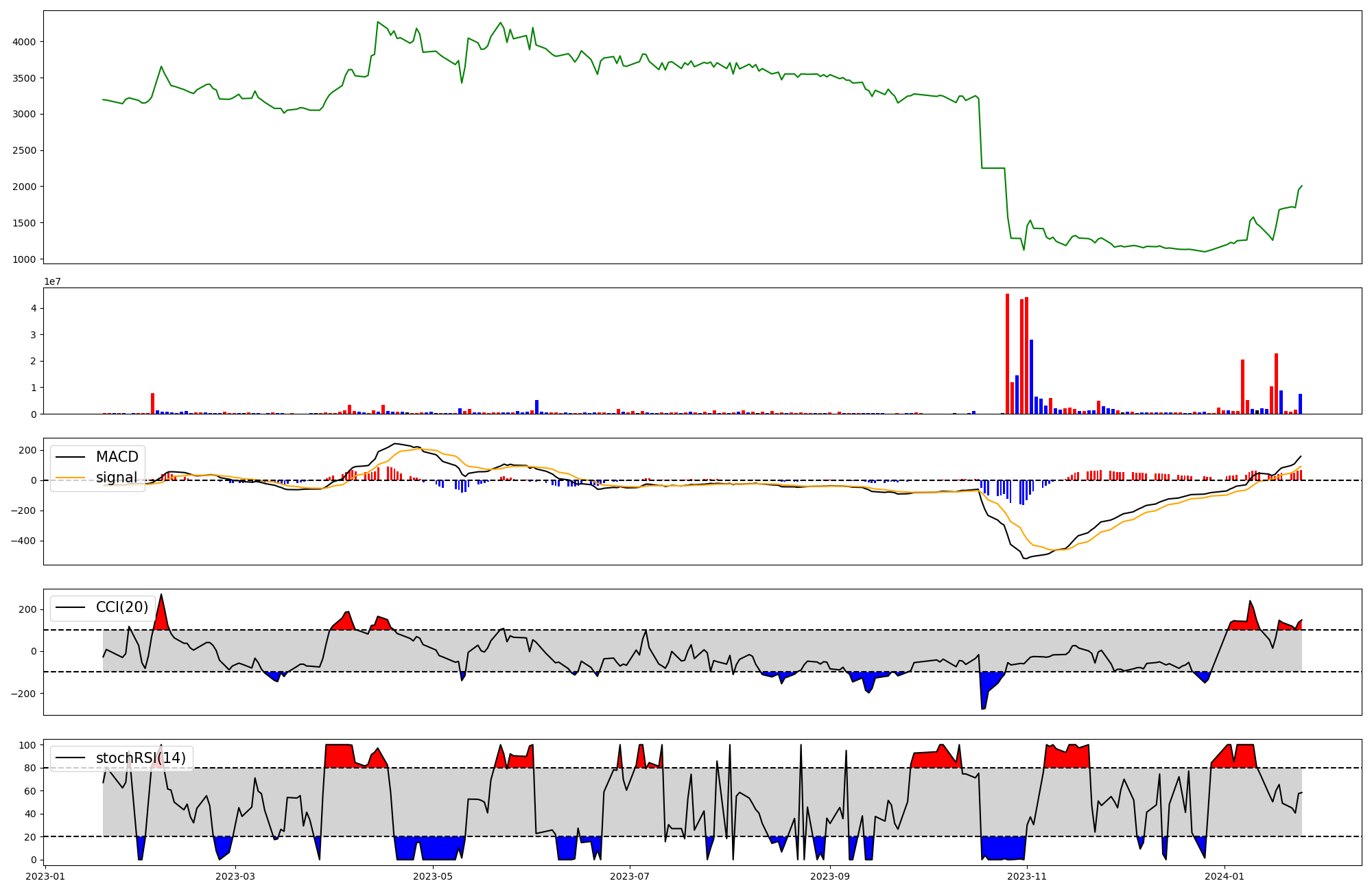Click the stochRSI(14) legend entry
This screenshot has width=1372, height=892.
[141, 758]
